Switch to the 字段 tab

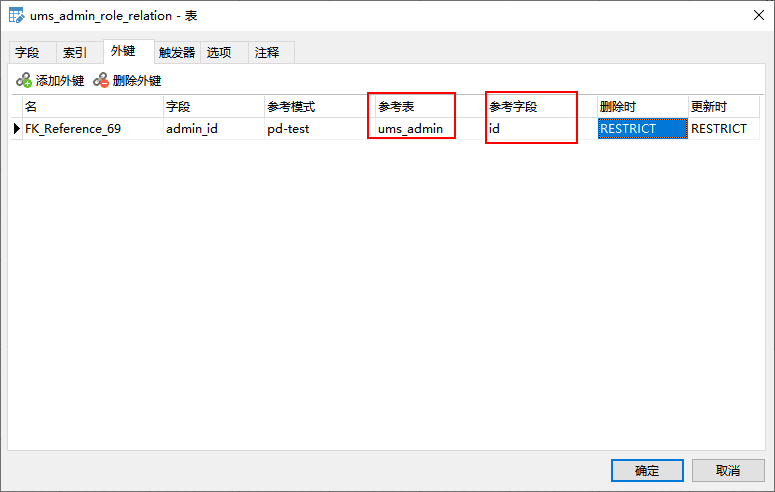(x=33, y=52)
